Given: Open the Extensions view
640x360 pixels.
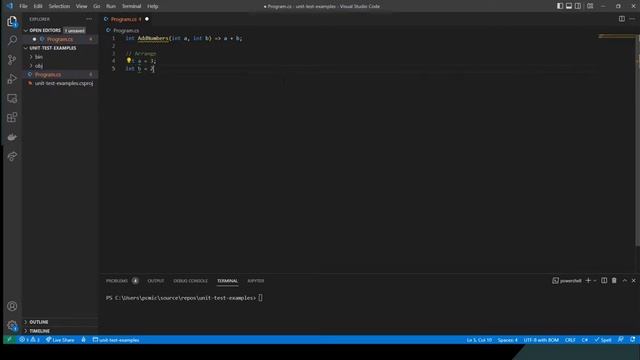Looking at the screenshot, I should pos(12,118).
